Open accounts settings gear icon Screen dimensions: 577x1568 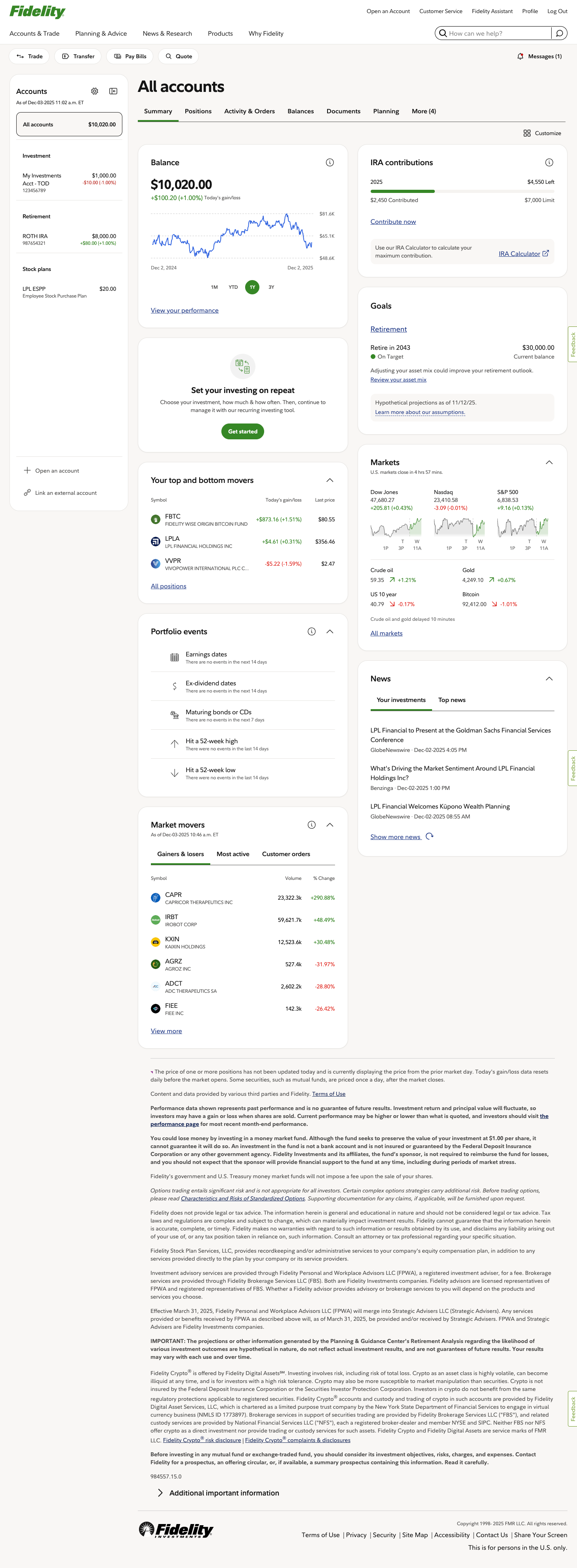(x=94, y=91)
